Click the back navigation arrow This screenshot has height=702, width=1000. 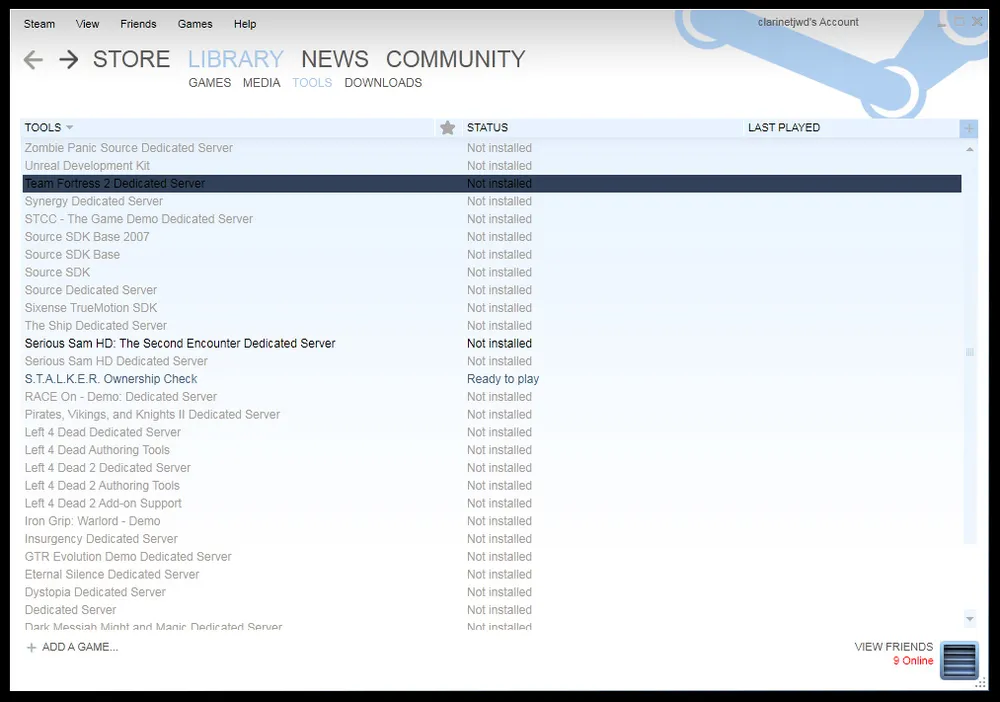[33, 60]
